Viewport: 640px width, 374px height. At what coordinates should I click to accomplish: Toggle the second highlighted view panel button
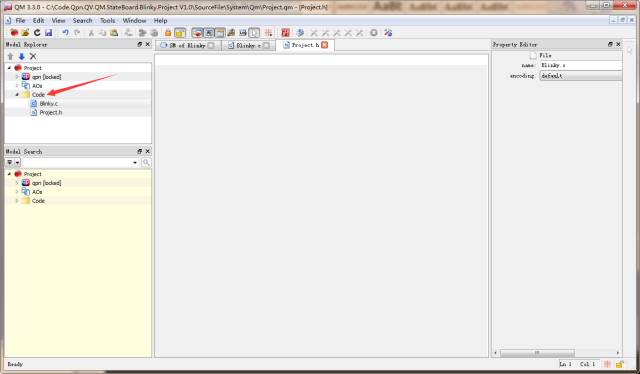(x=209, y=33)
